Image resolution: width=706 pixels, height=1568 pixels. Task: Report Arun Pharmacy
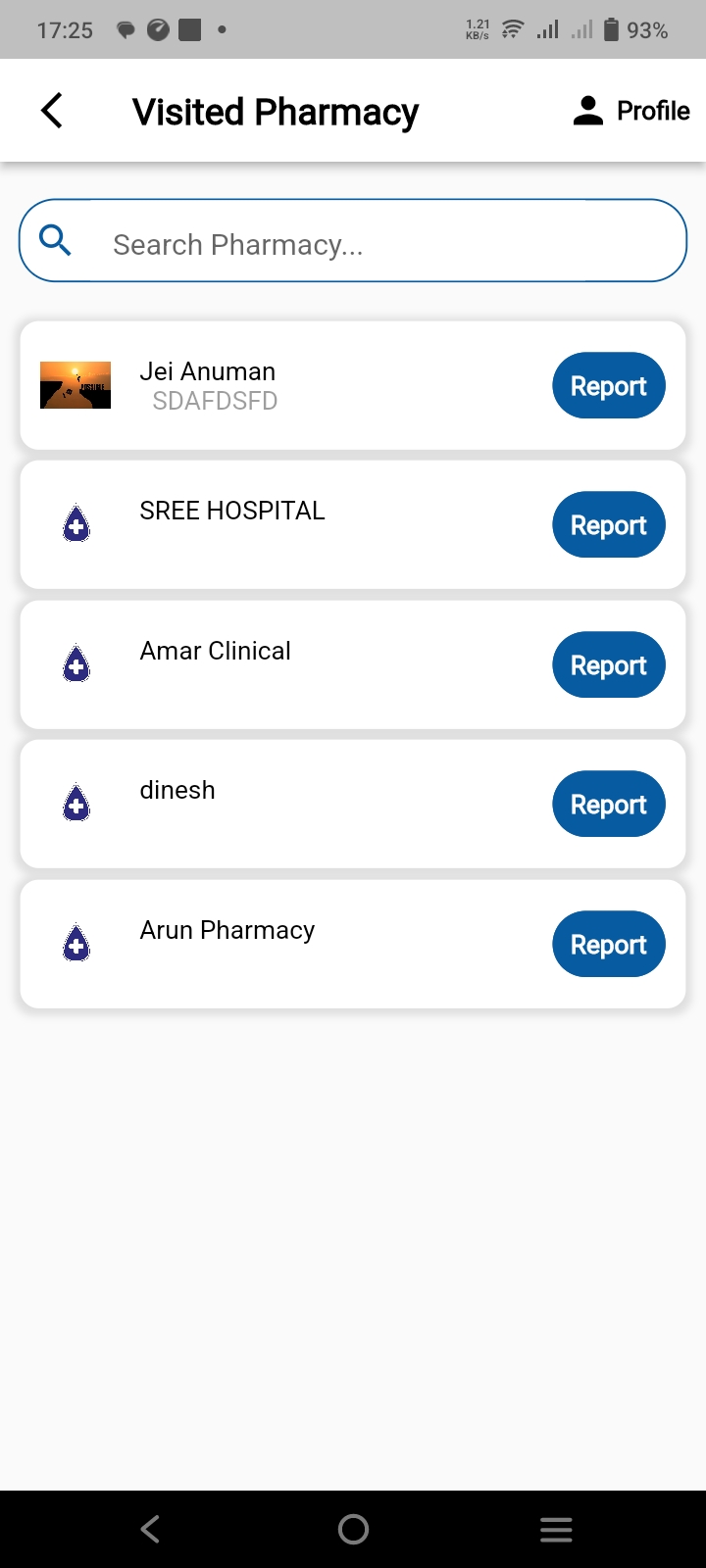click(x=609, y=944)
